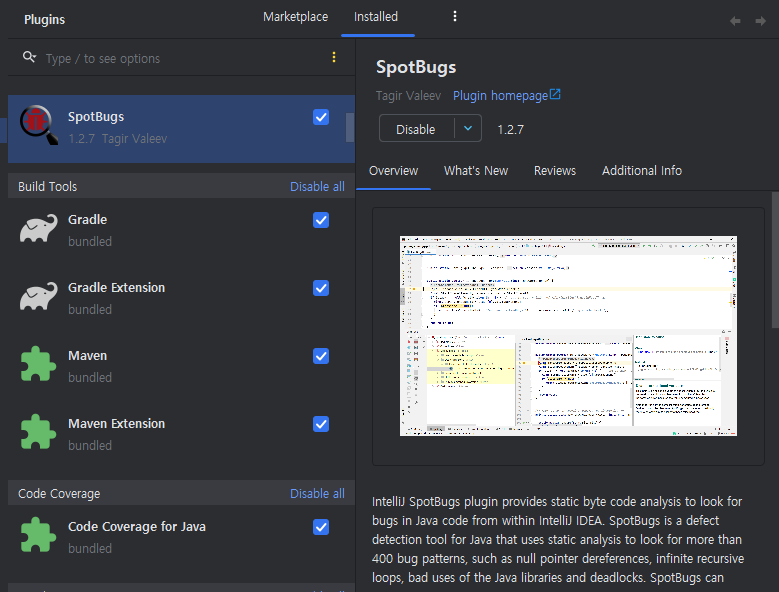
Task: Click the SpotBugs screenshot thumbnail
Action: (x=568, y=336)
